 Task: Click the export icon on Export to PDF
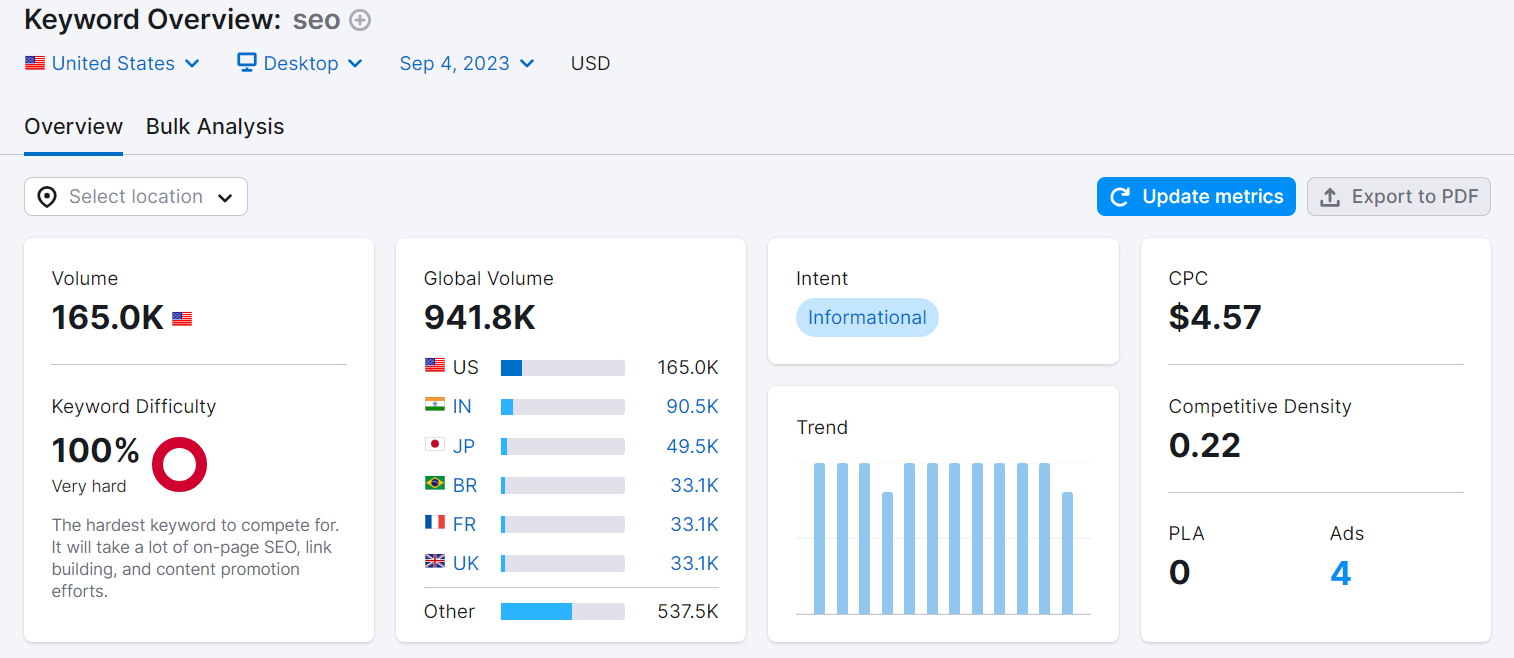[x=1330, y=196]
